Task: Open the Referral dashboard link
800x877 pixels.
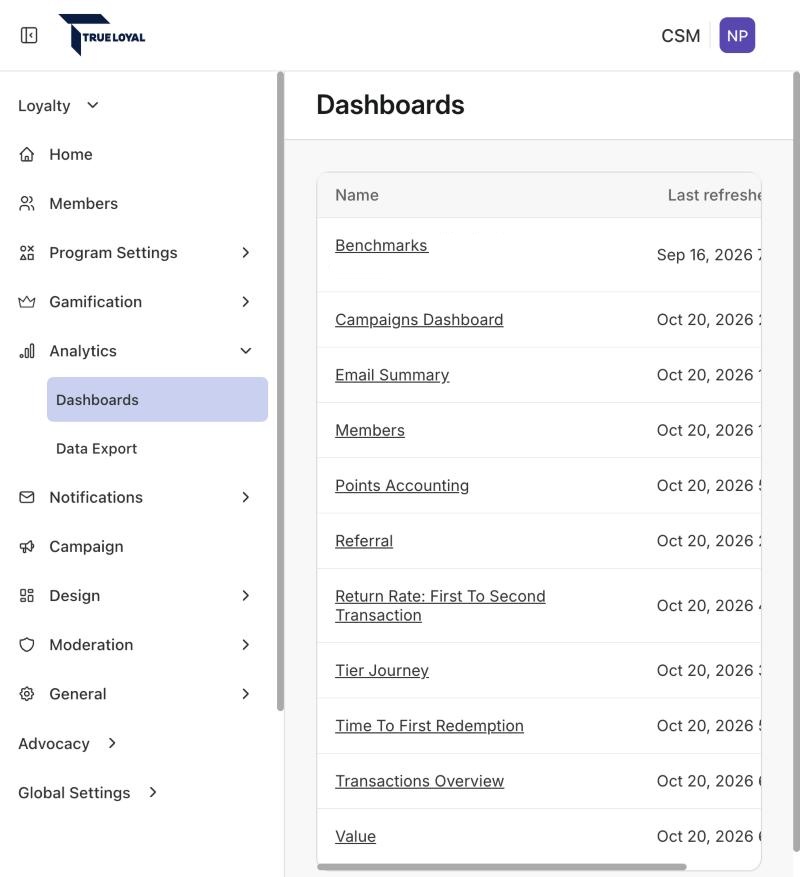Action: [364, 541]
